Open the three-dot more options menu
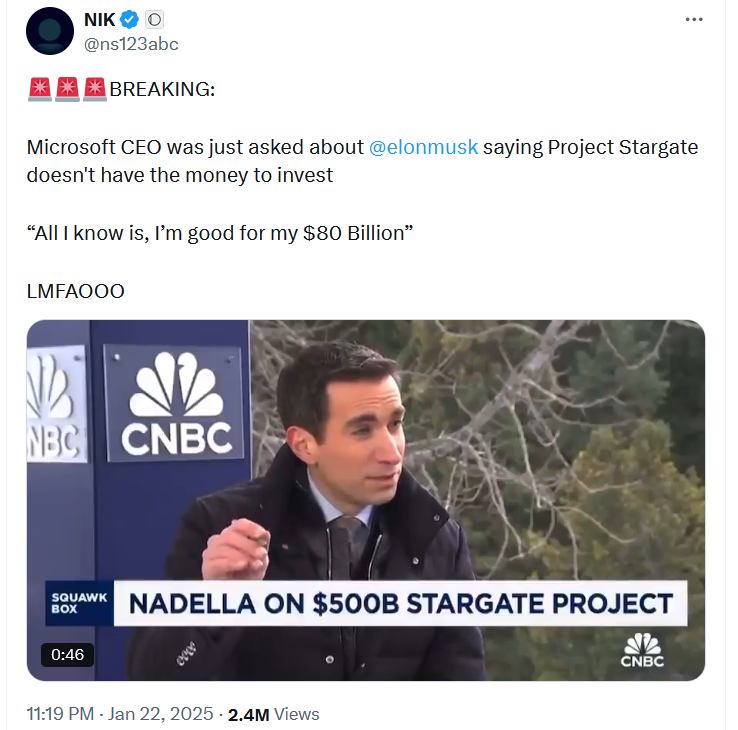 click(694, 20)
